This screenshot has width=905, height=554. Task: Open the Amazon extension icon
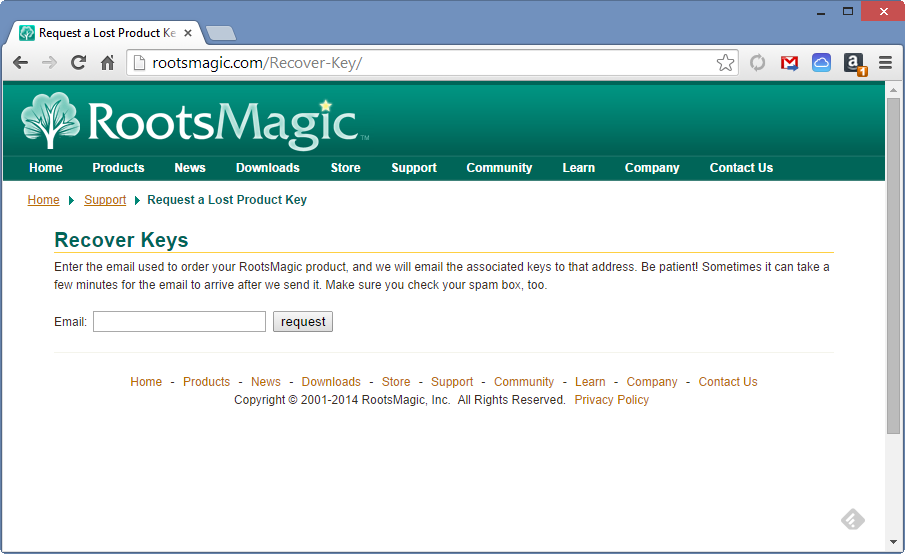854,63
